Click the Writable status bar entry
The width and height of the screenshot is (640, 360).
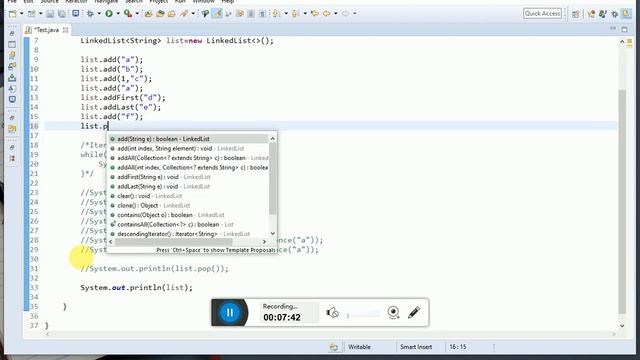click(359, 347)
